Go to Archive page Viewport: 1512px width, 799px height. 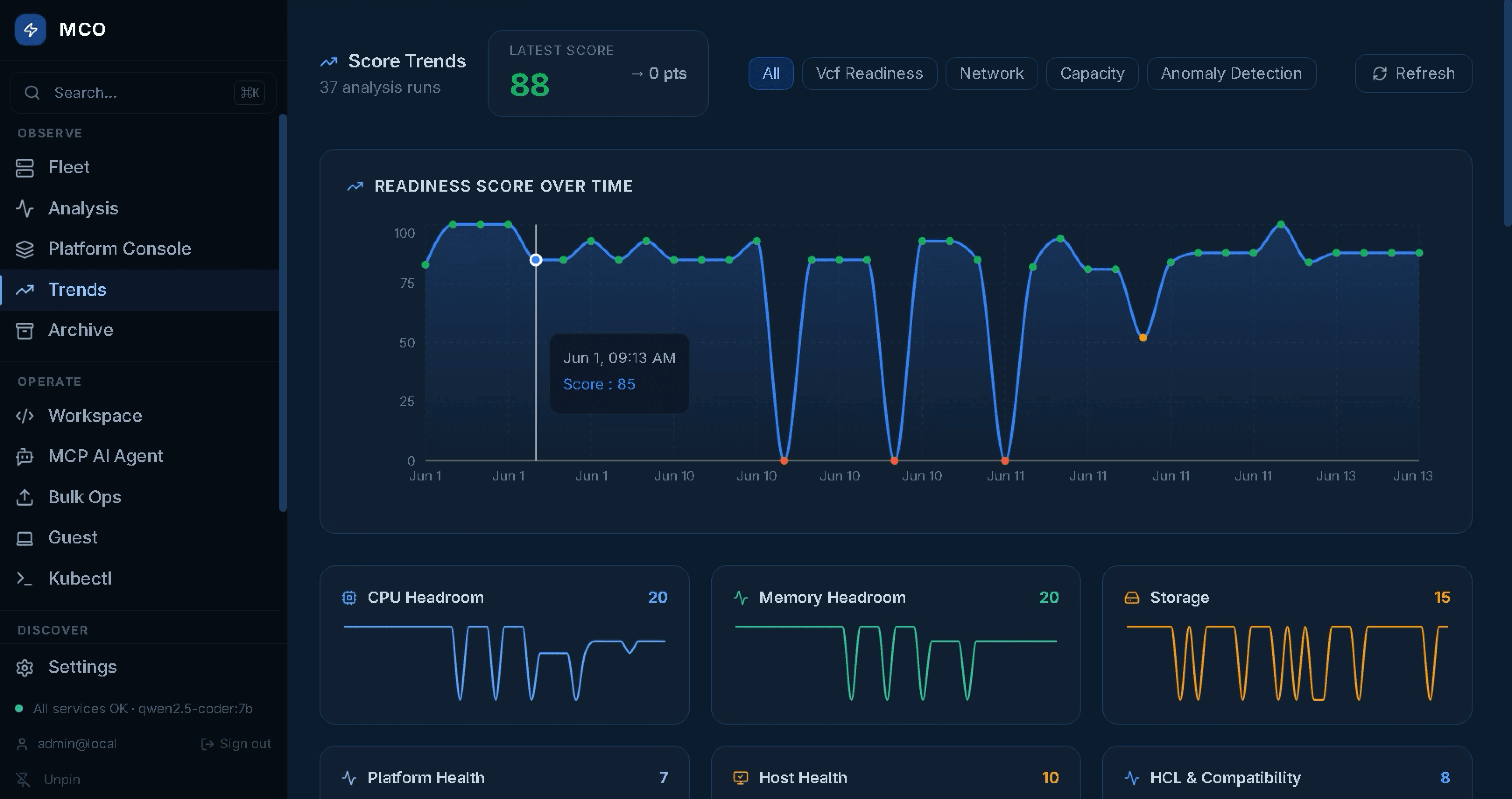[140, 330]
